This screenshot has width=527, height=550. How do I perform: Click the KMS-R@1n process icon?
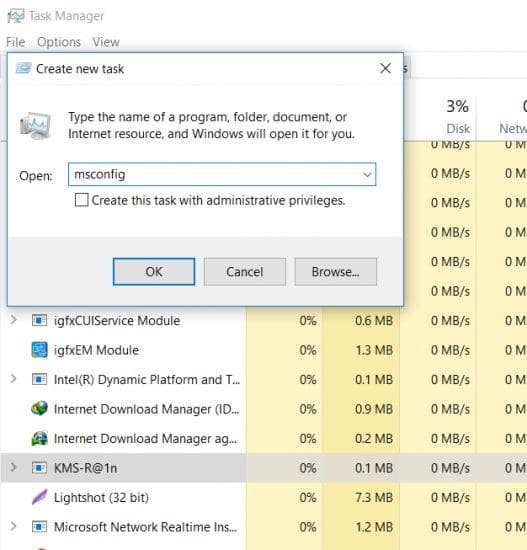click(x=39, y=468)
